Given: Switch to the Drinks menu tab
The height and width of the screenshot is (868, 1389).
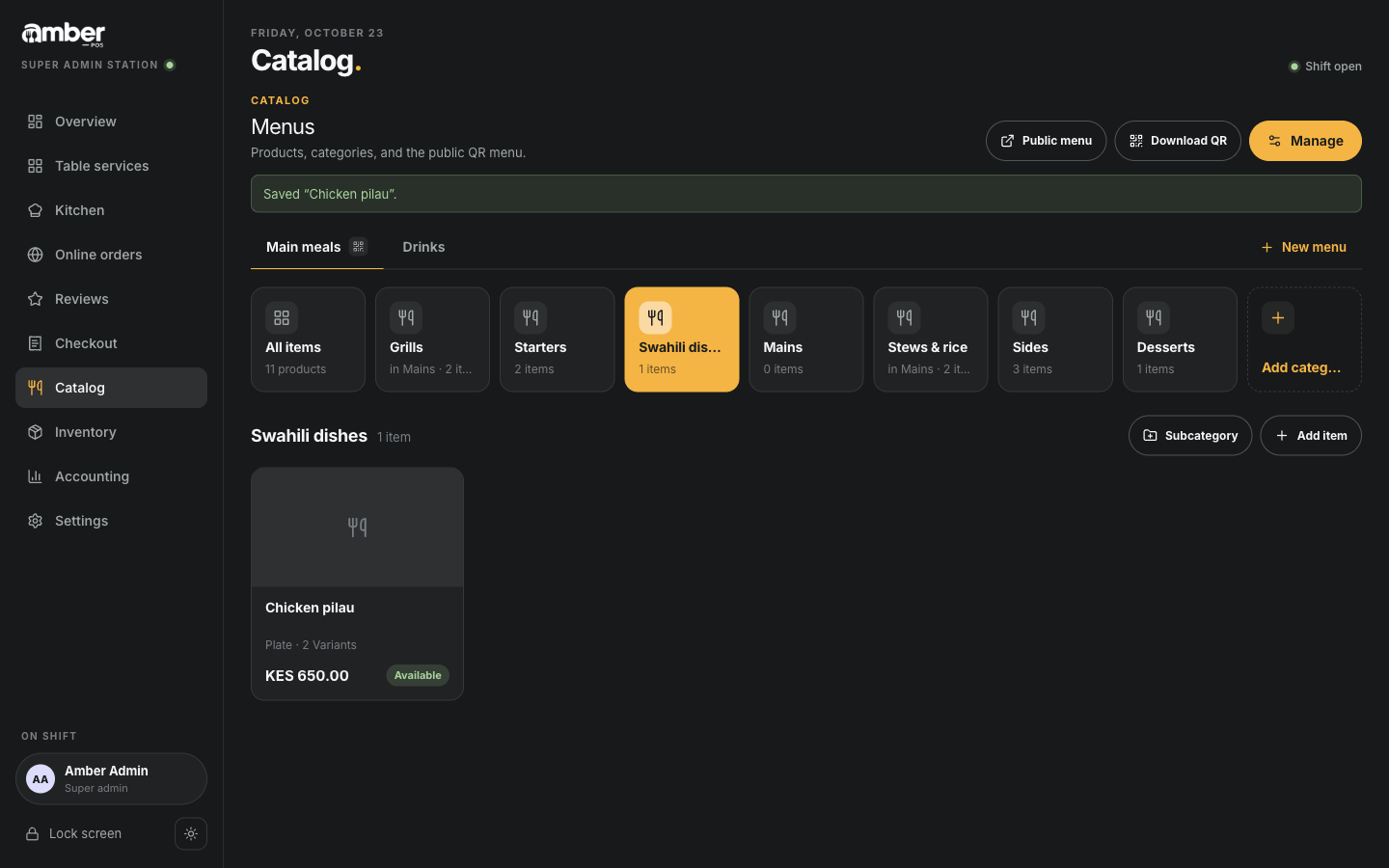Looking at the screenshot, I should pyautogui.click(x=423, y=247).
